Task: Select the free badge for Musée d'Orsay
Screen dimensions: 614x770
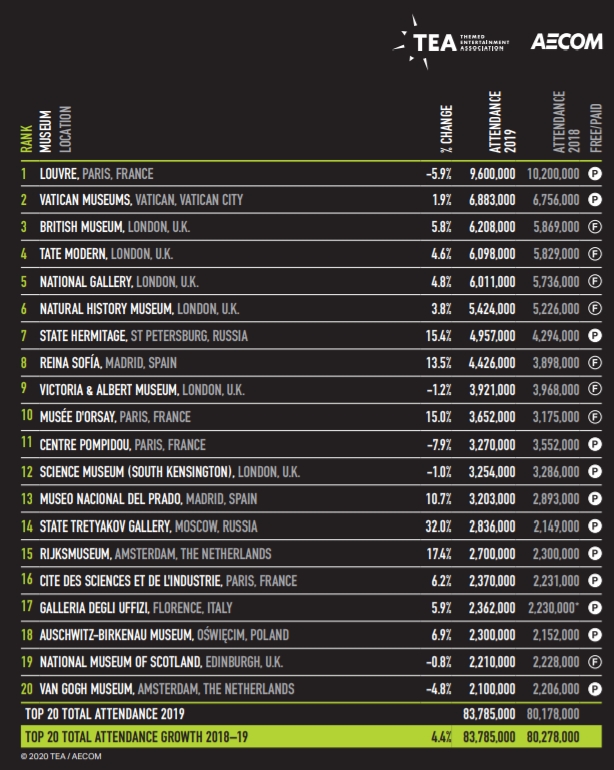Action: (595, 417)
